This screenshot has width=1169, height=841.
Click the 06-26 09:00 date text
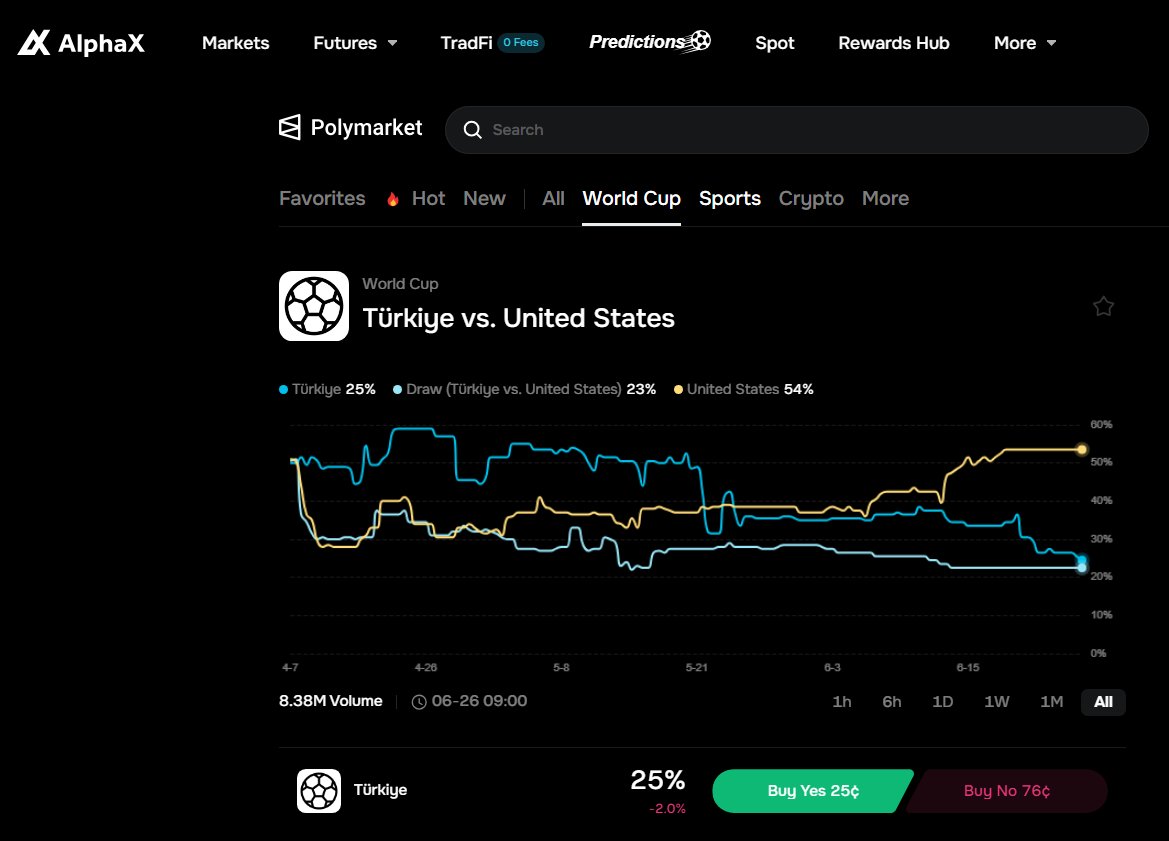[x=479, y=701]
